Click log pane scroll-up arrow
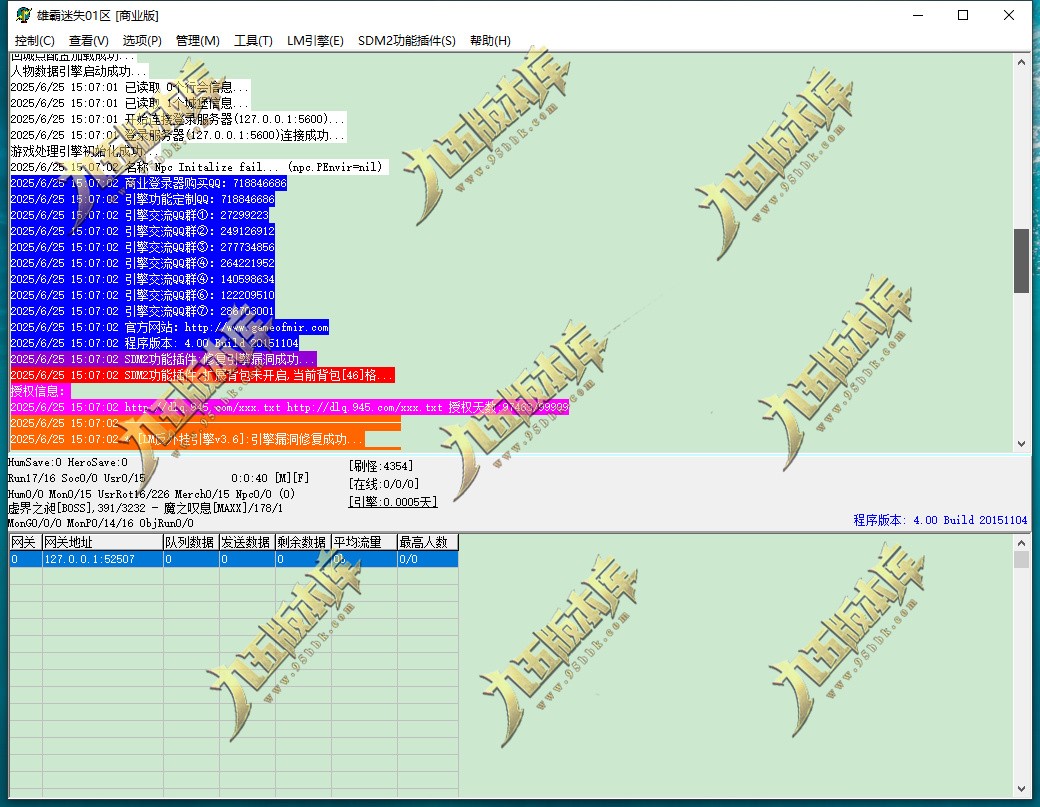The image size is (1040, 807). (1021, 62)
